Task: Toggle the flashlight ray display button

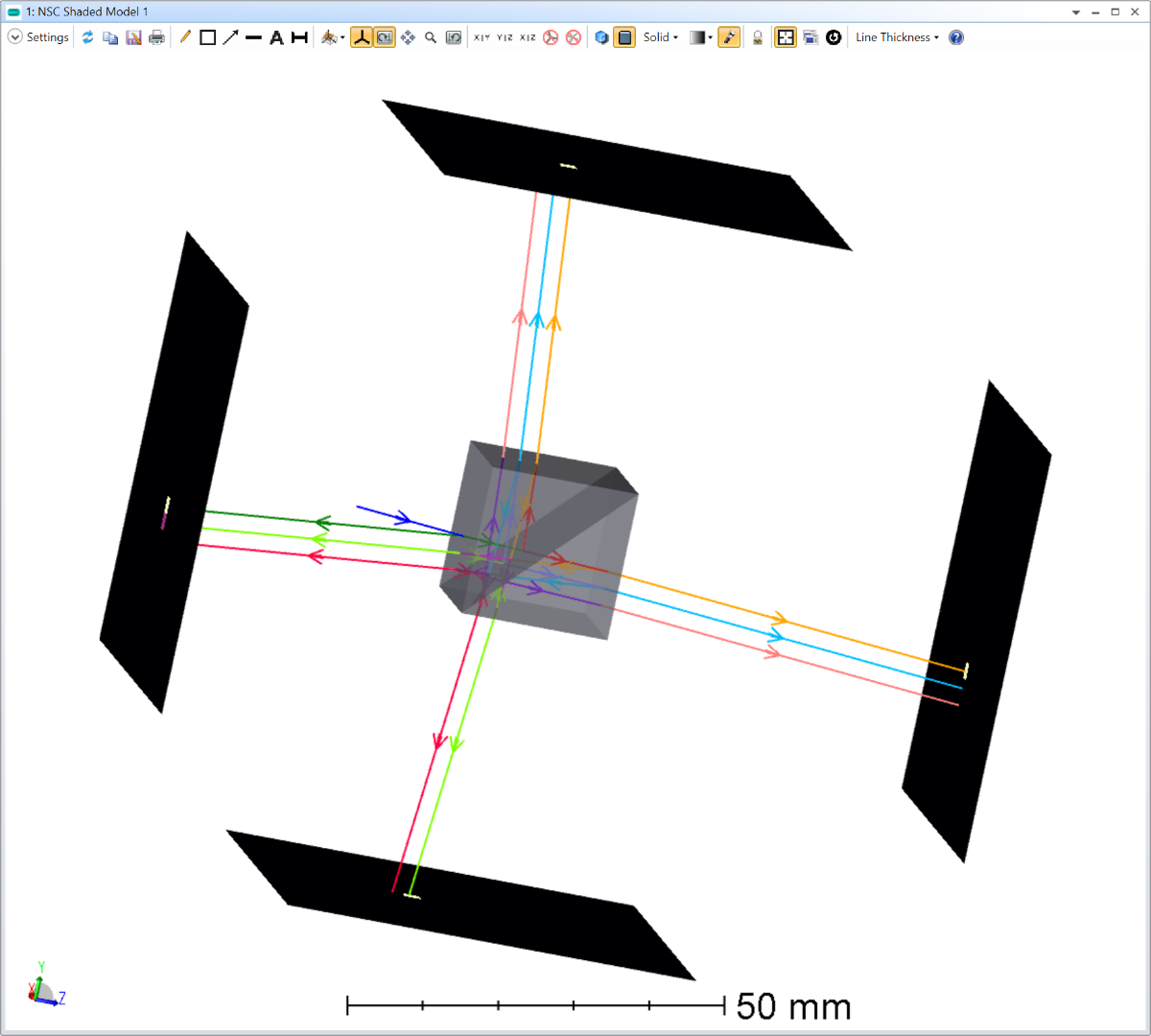Action: [729, 37]
